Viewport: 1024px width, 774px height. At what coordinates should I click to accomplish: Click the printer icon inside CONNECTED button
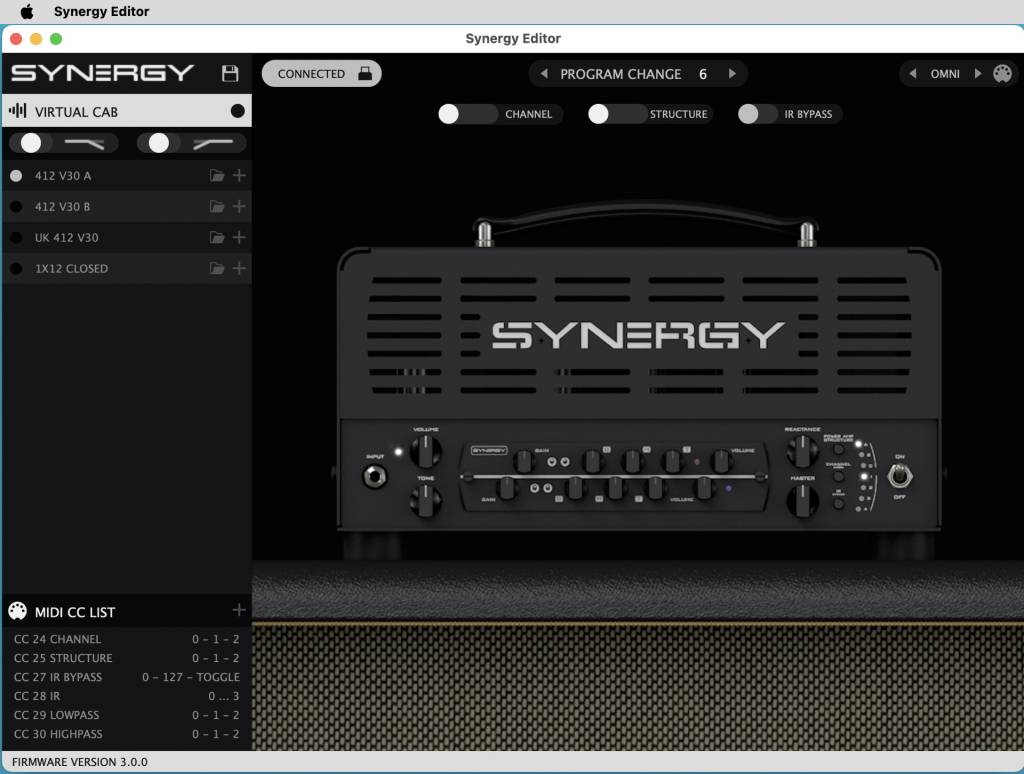click(x=364, y=73)
